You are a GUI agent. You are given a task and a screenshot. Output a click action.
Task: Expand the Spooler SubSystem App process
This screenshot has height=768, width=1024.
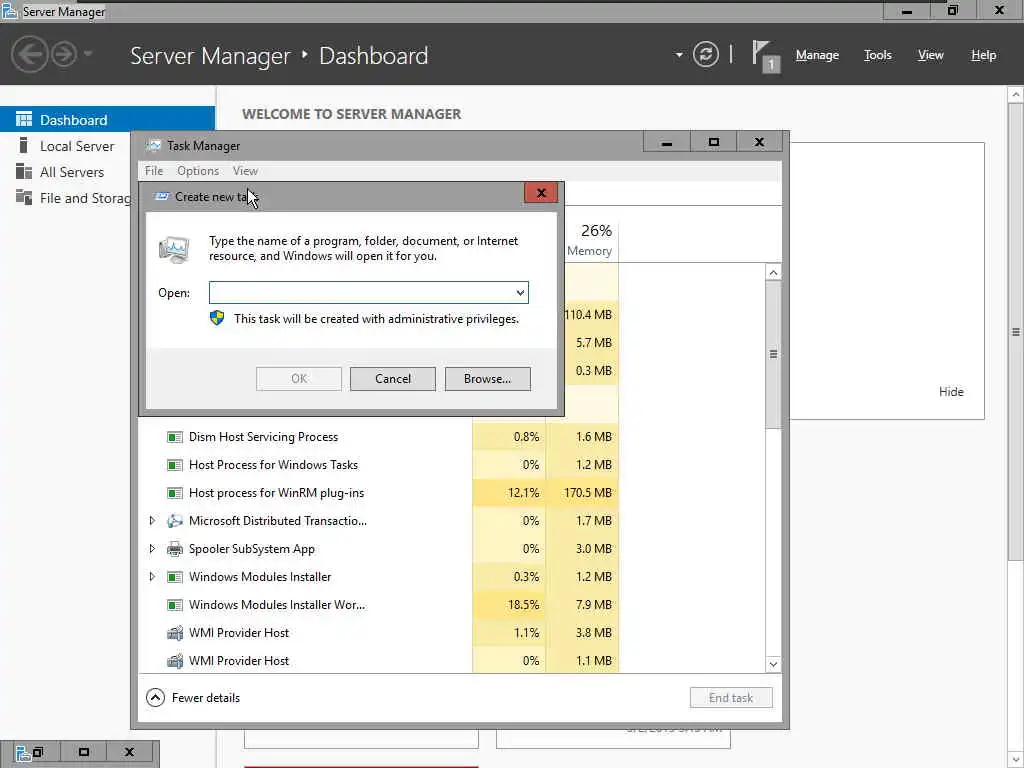[x=152, y=549]
